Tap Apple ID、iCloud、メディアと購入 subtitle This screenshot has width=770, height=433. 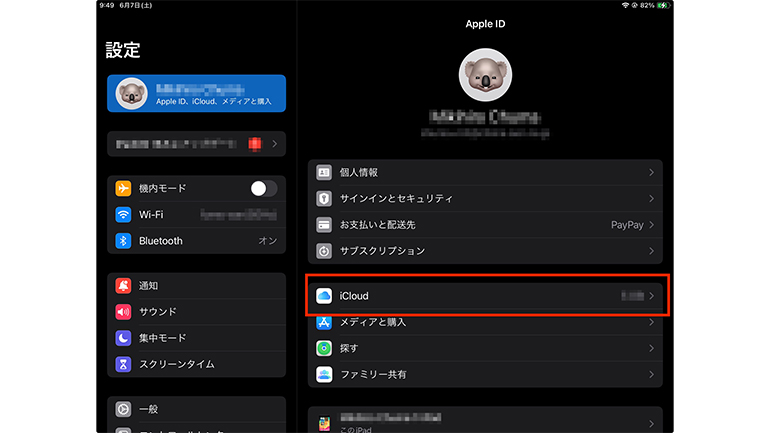[214, 102]
